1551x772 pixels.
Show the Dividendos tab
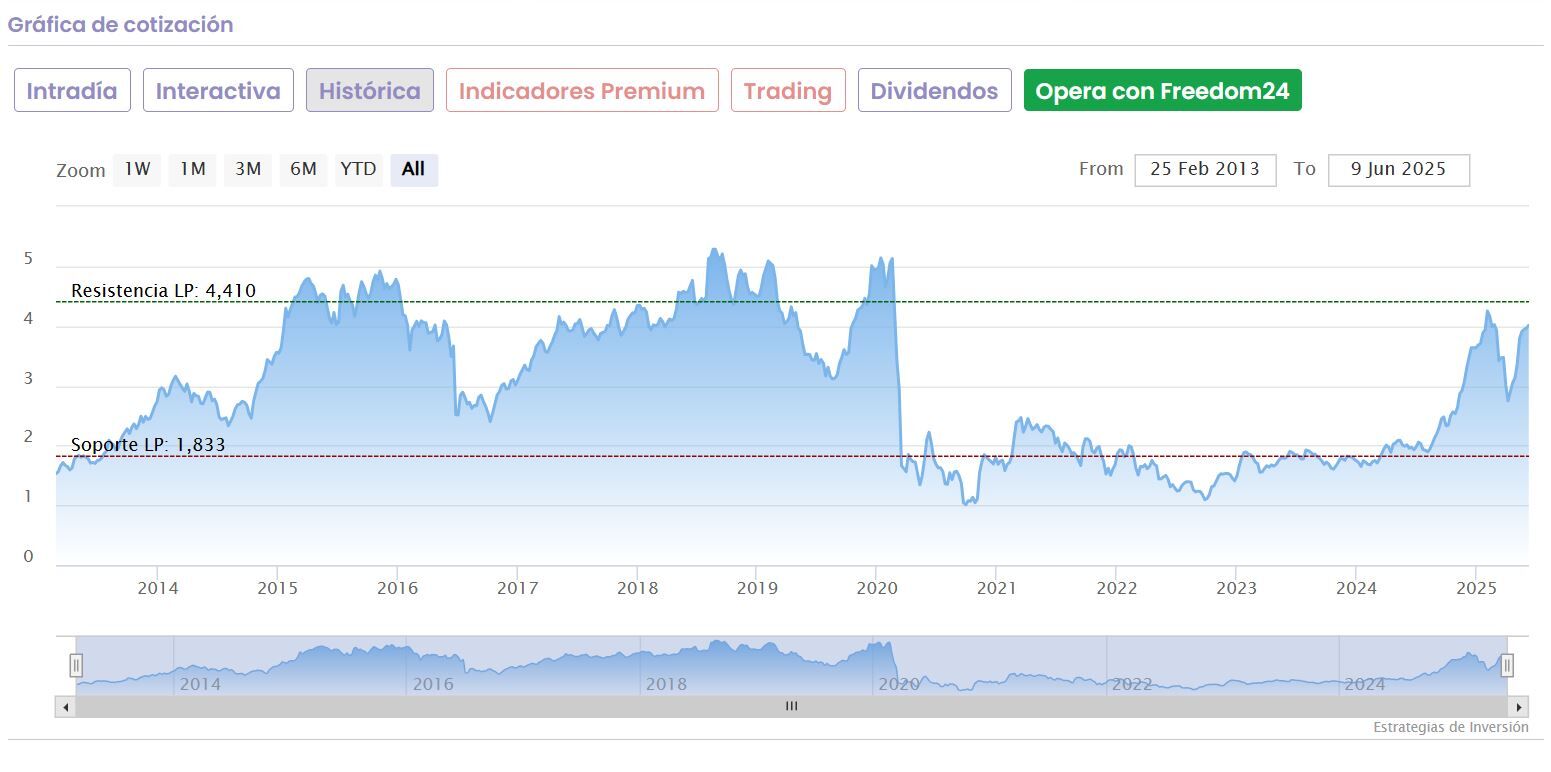click(934, 91)
